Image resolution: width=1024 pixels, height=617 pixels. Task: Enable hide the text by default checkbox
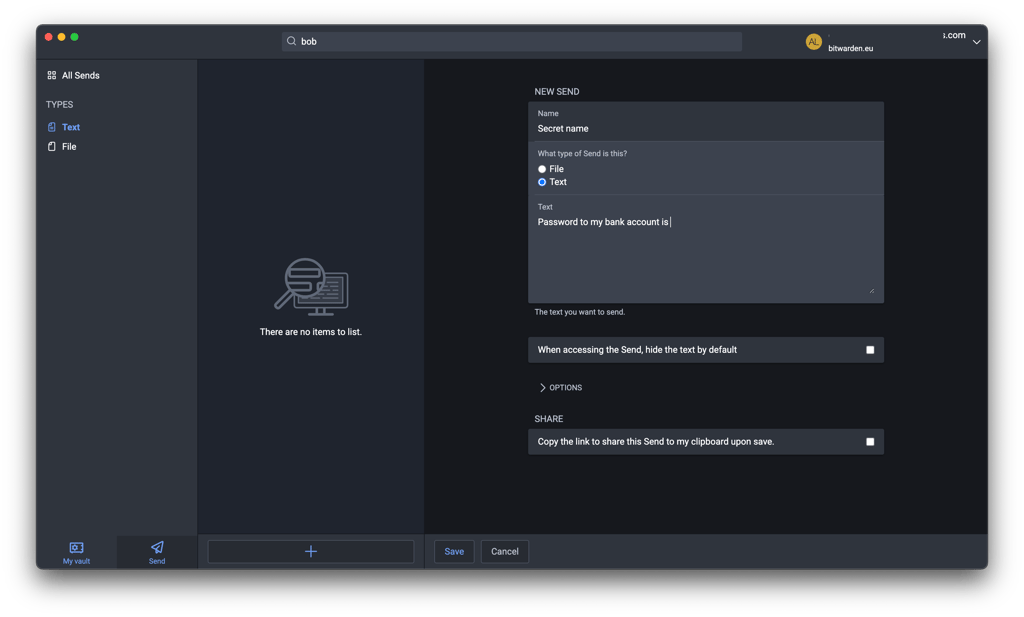[870, 350]
